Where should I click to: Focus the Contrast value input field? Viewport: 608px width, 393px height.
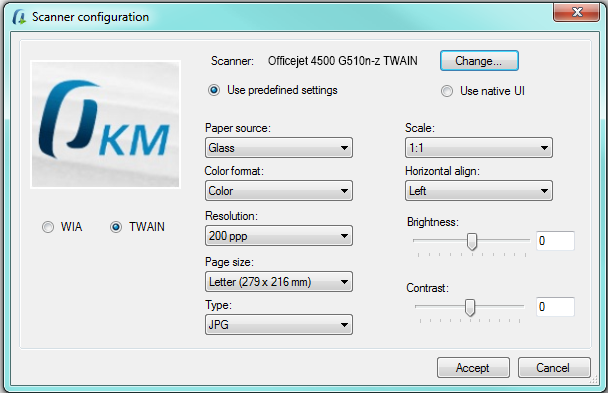pyautogui.click(x=555, y=307)
